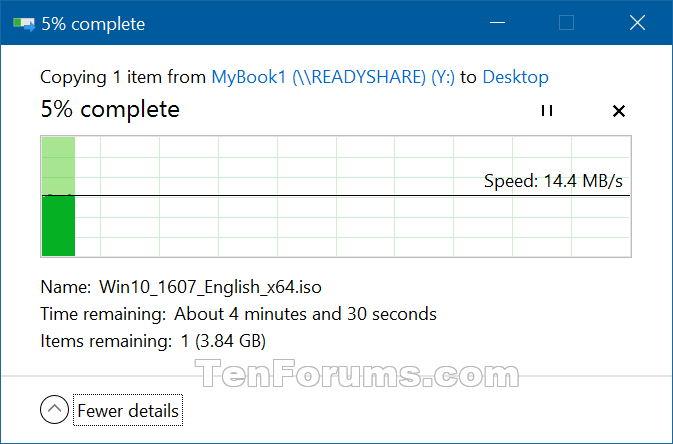Click the large 5% complete heading
The width and height of the screenshot is (673, 444).
(x=110, y=109)
